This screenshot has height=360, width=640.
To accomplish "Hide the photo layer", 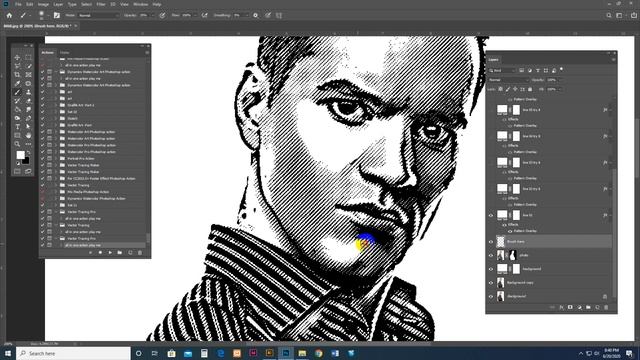I will point(491,256).
